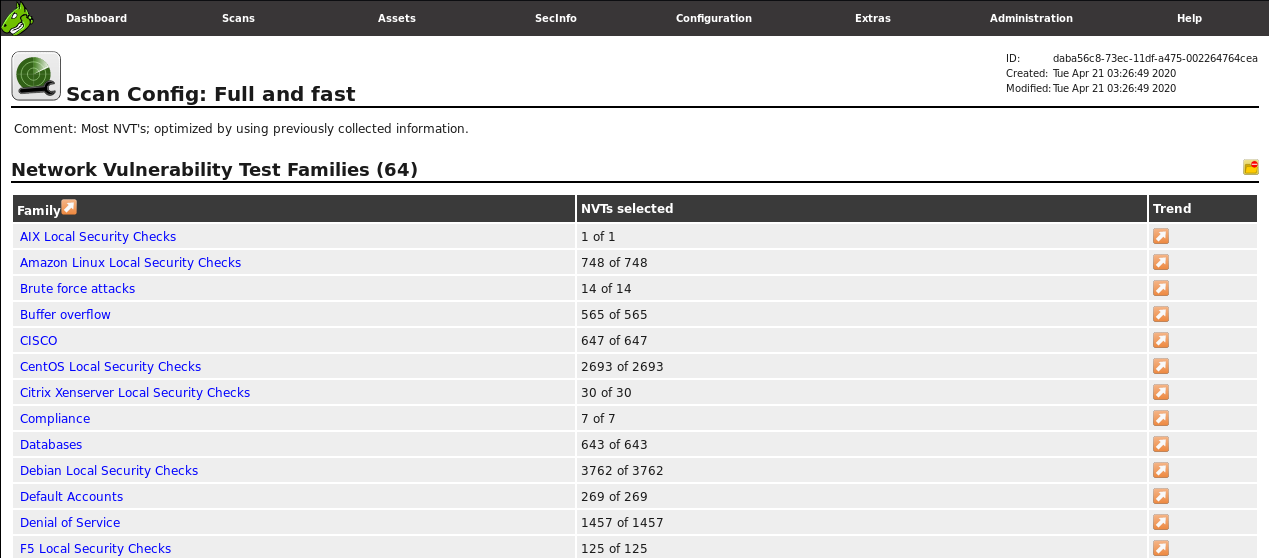Viewport: 1269px width, 558px height.
Task: Open the SecInfo menu
Action: click(556, 18)
